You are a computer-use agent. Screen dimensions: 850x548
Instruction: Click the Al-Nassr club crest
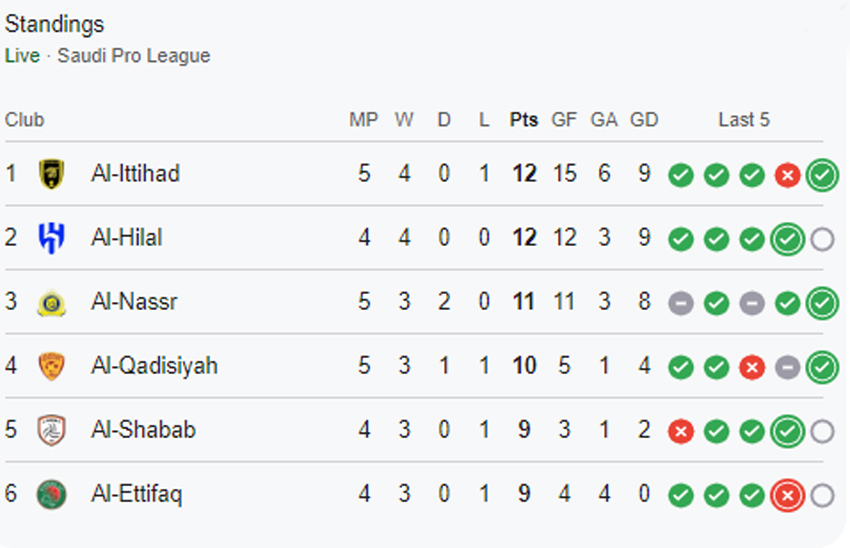[x=51, y=302]
